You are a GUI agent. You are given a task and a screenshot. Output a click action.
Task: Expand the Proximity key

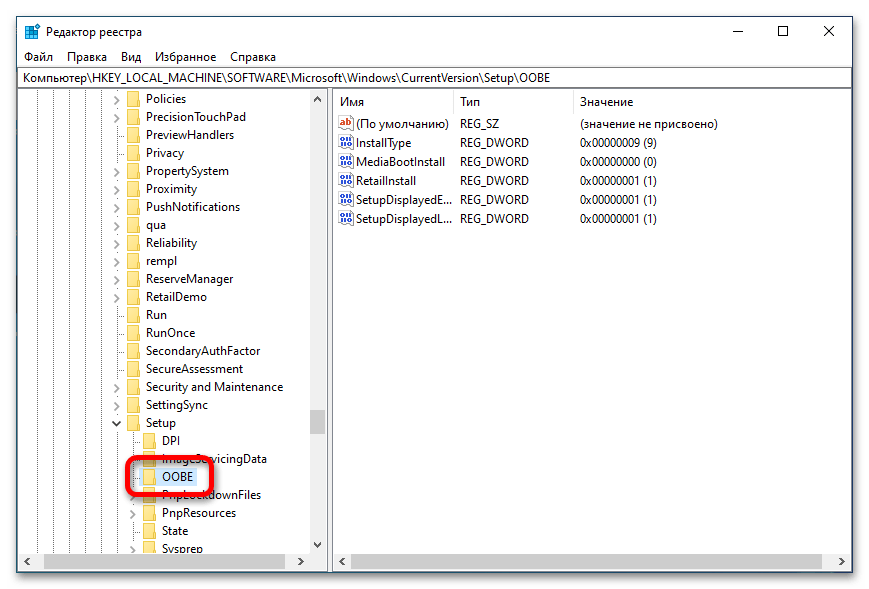click(116, 191)
